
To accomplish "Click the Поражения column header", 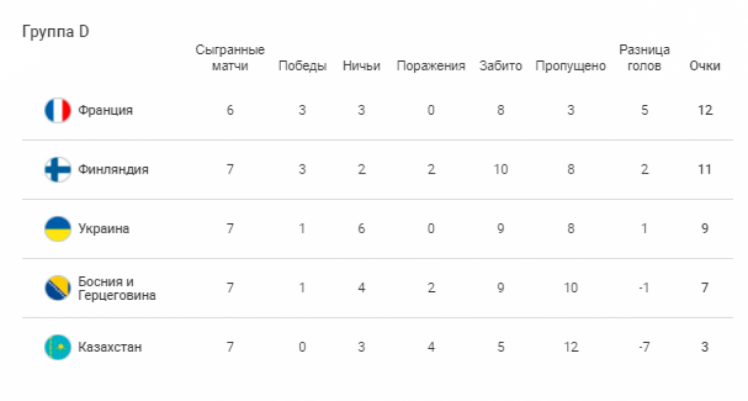I will pos(431,66).
